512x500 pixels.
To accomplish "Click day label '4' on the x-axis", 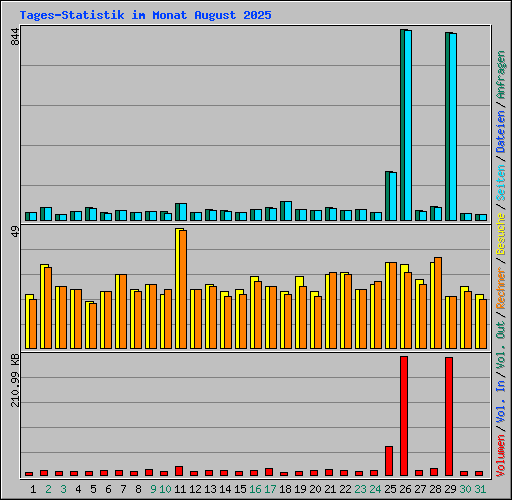I will point(78,489).
